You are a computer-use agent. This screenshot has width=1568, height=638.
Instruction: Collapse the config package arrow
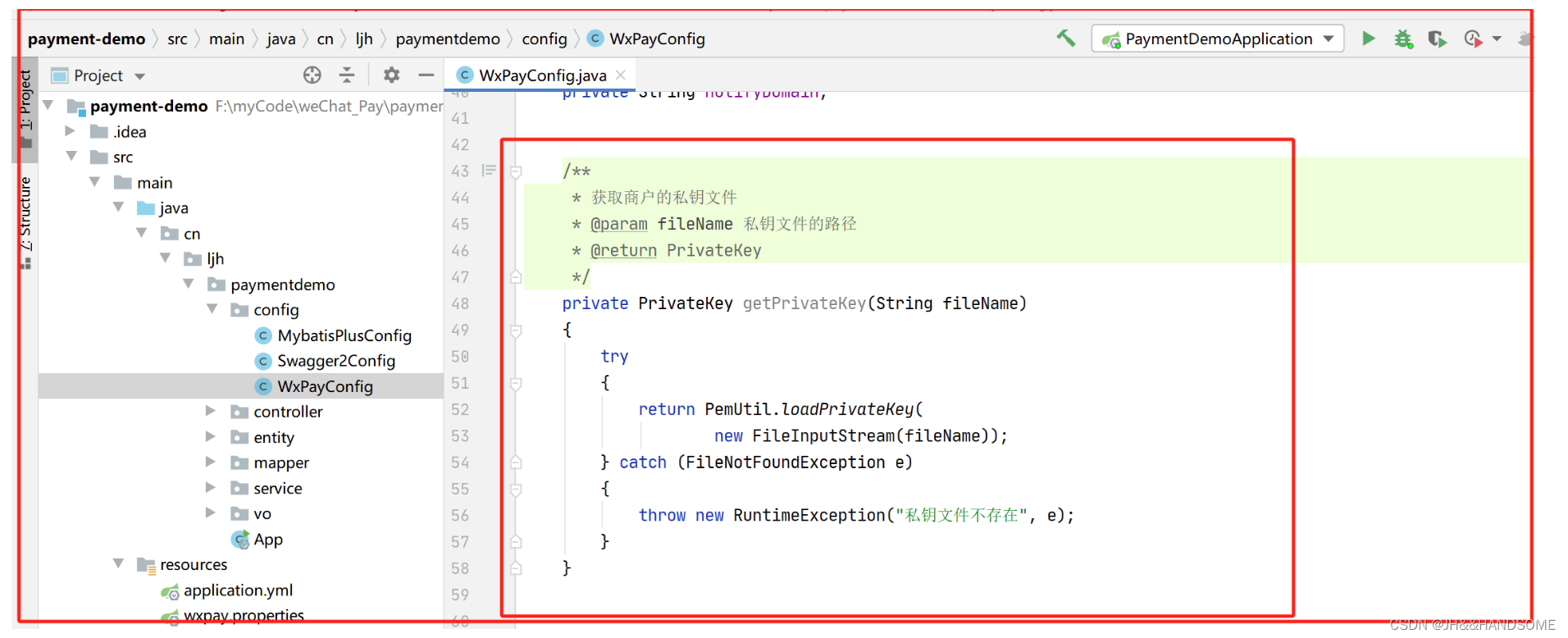[x=212, y=309]
